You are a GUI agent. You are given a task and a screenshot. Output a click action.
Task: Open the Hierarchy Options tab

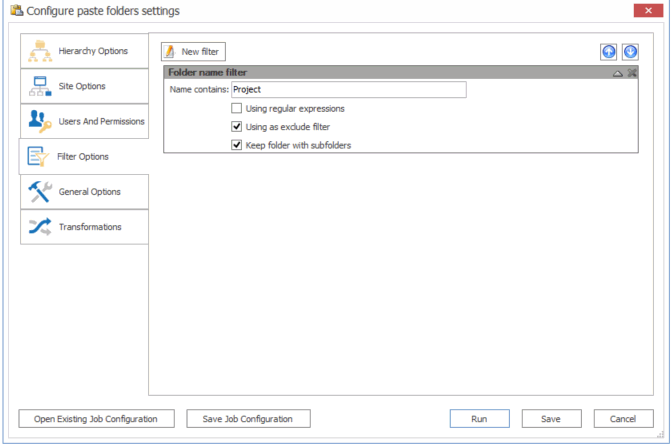[x=84, y=51]
